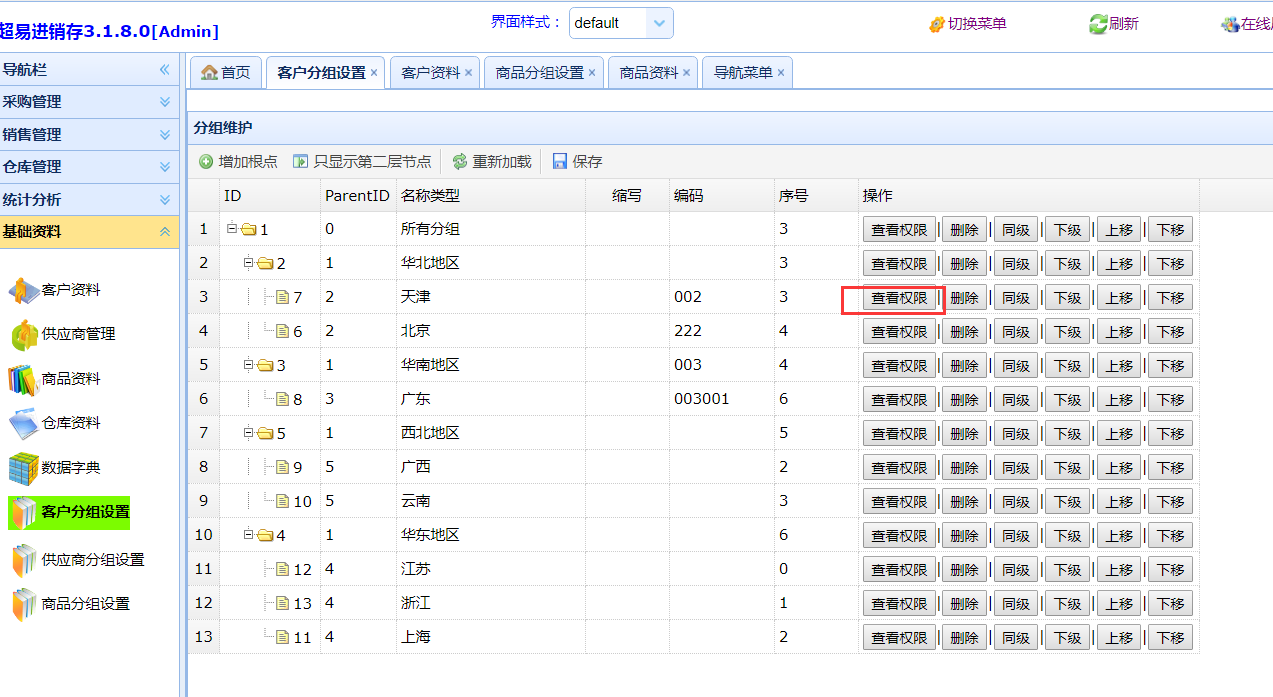Select the 仓库资料 sidebar icon
Viewport: 1273px width, 697px height.
24,424
